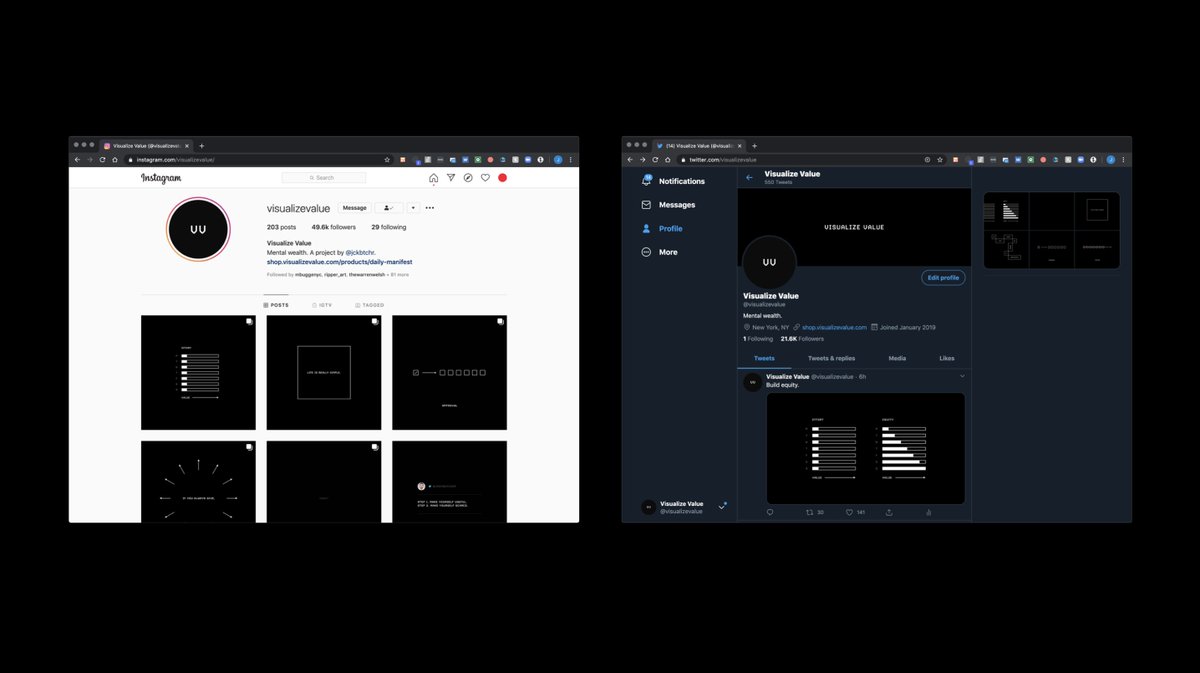Open the 21.6K Followers list on Twitter
Viewport: 1200px width, 673px height.
[x=804, y=339]
